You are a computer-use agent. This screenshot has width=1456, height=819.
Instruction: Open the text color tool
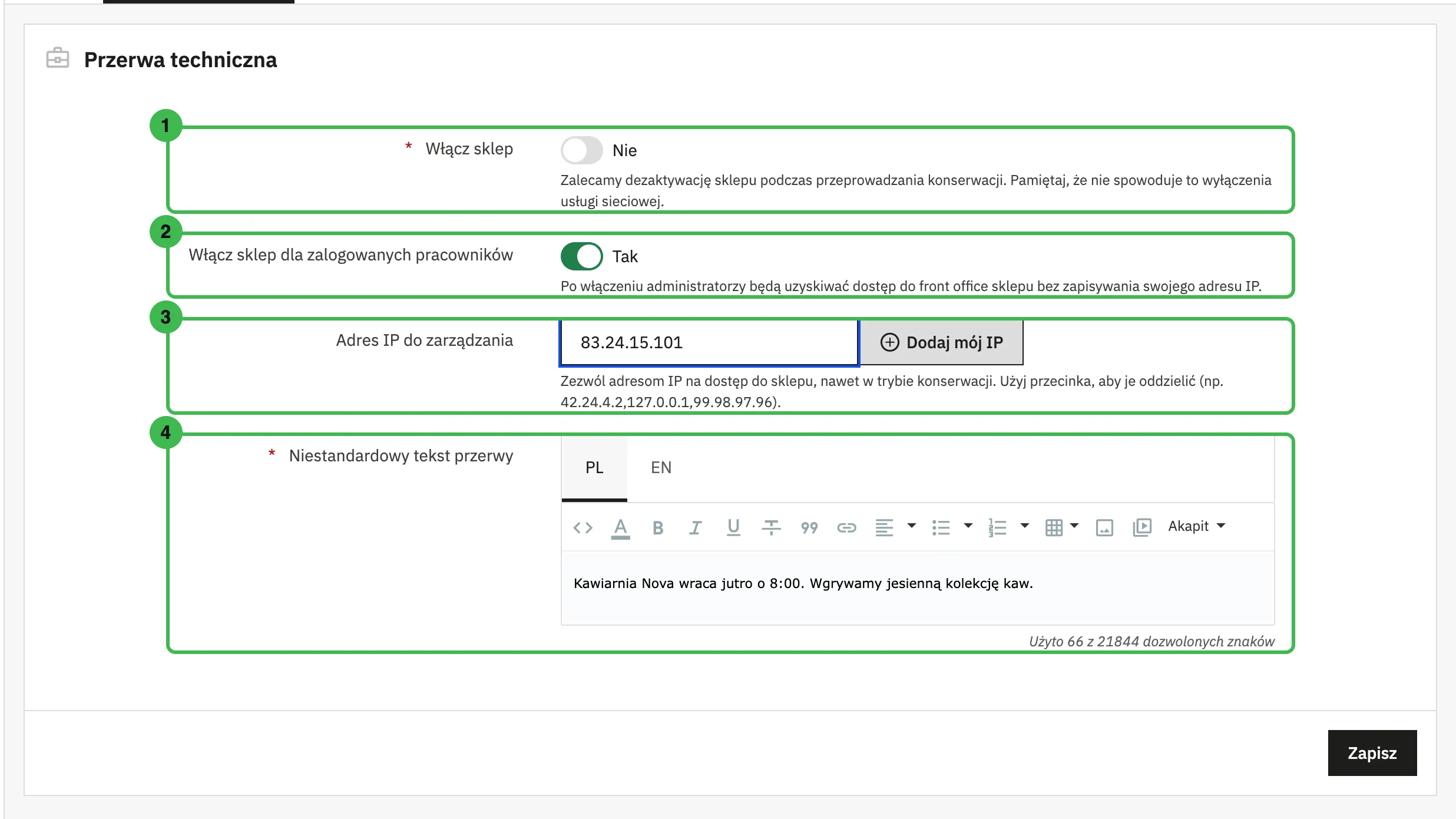coord(620,527)
